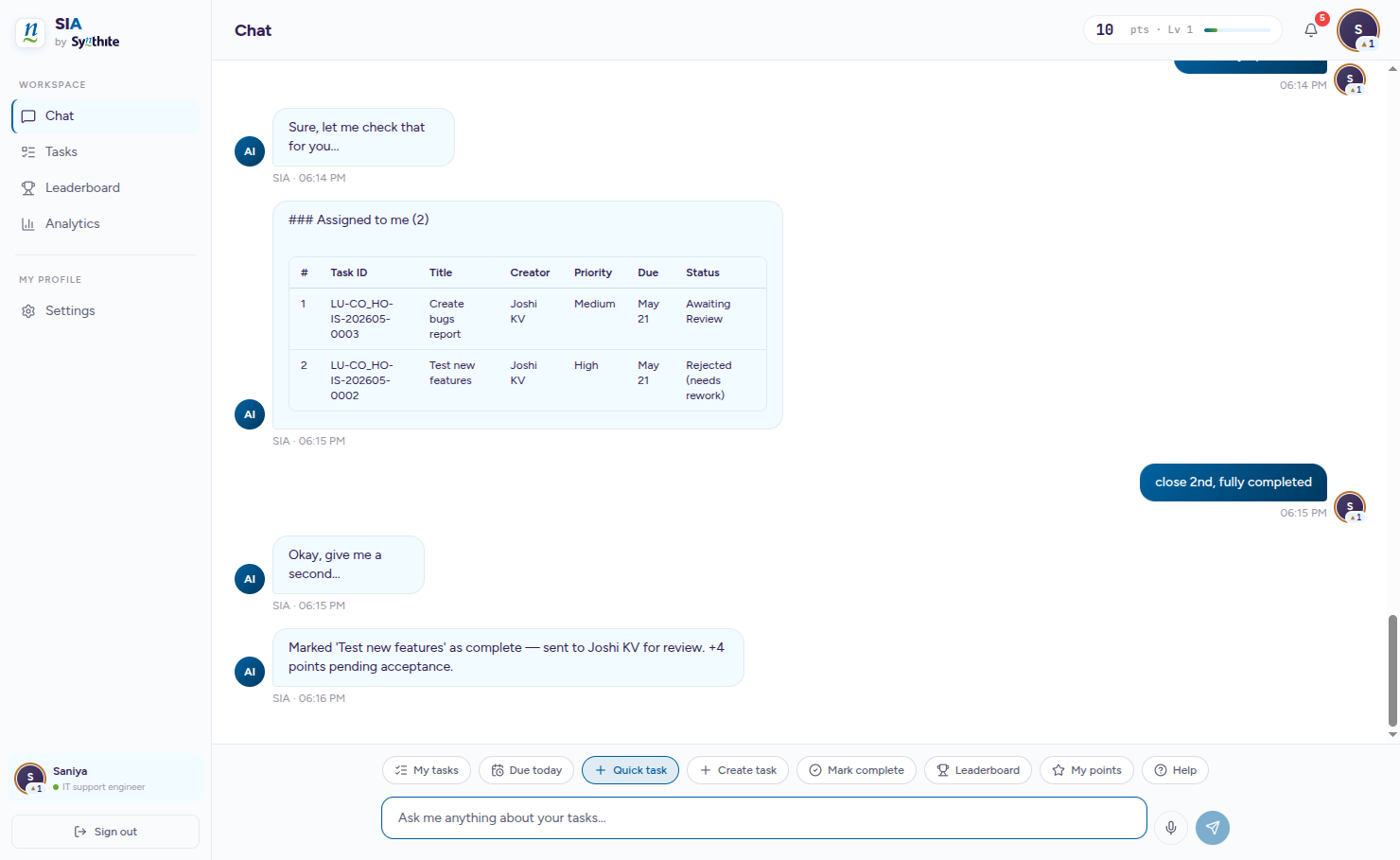The image size is (1400, 860).
Task: Open Analytics in the sidebar
Action: pos(105,223)
